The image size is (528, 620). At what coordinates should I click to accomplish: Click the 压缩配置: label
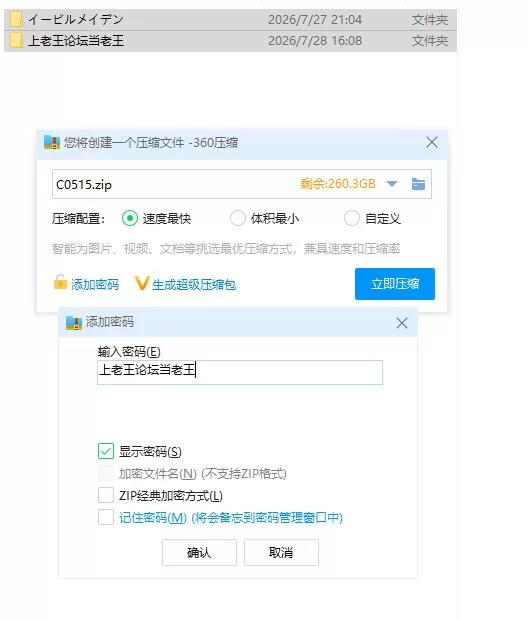coord(78,219)
